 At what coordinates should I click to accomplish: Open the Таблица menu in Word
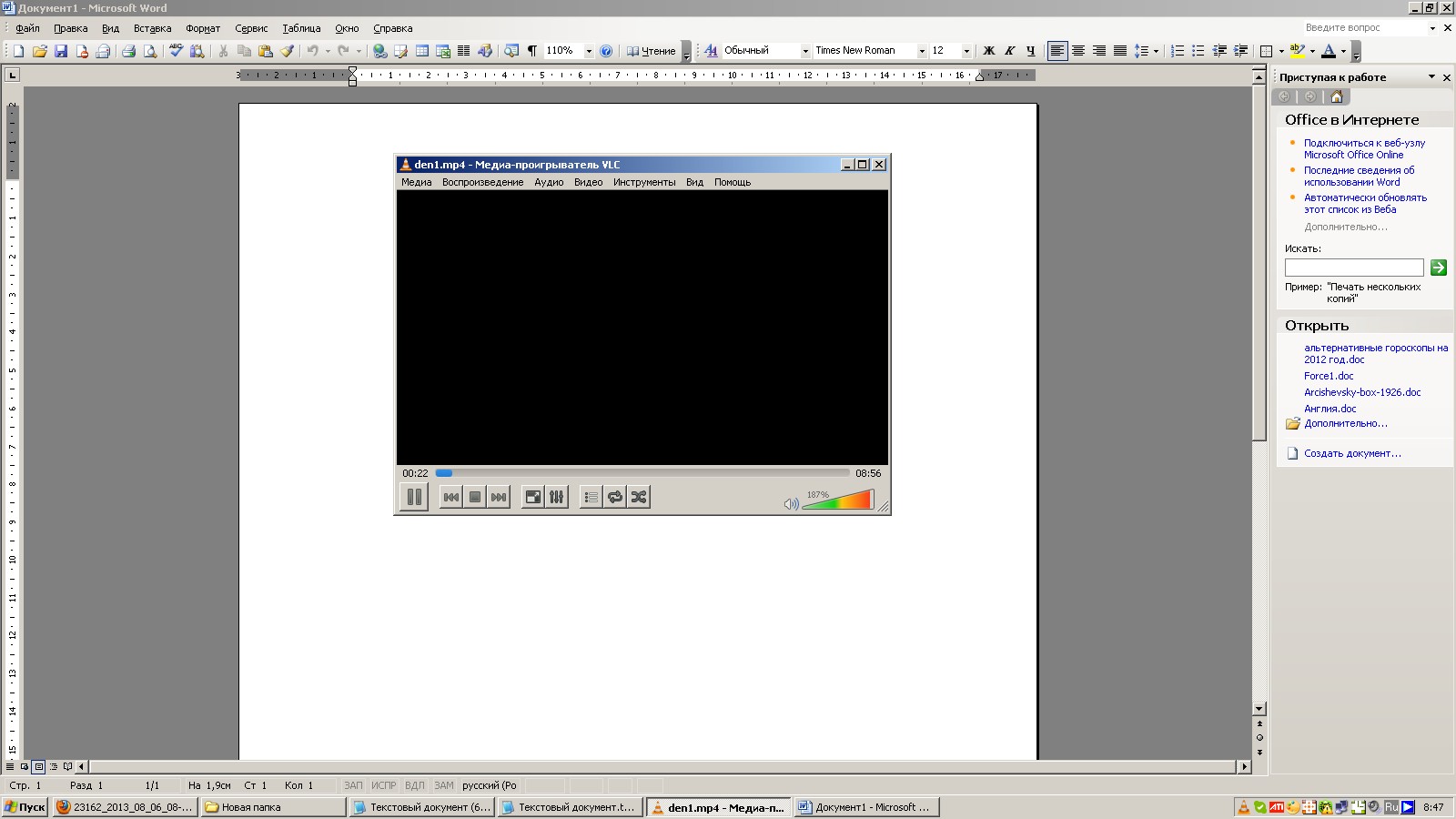[301, 28]
